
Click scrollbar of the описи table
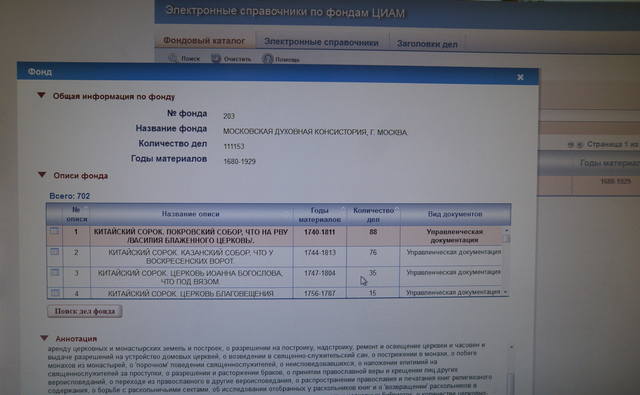click(x=506, y=261)
